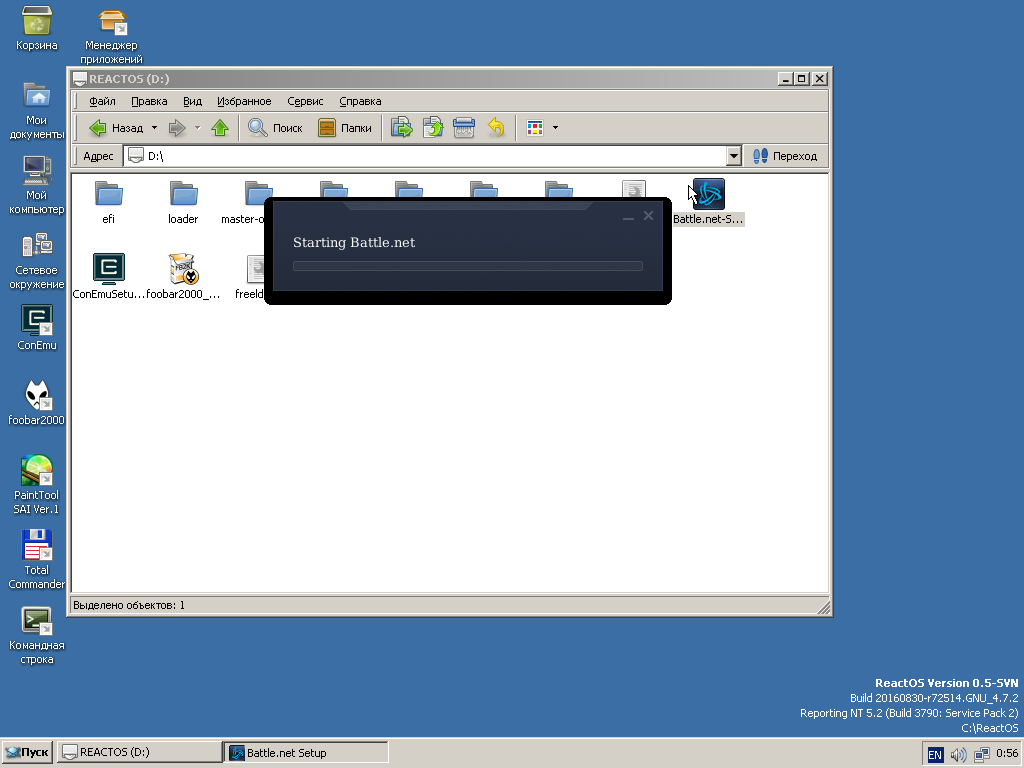This screenshot has height=768, width=1024.
Task: Expand the Views dropdown arrow
Action: pyautogui.click(x=556, y=128)
